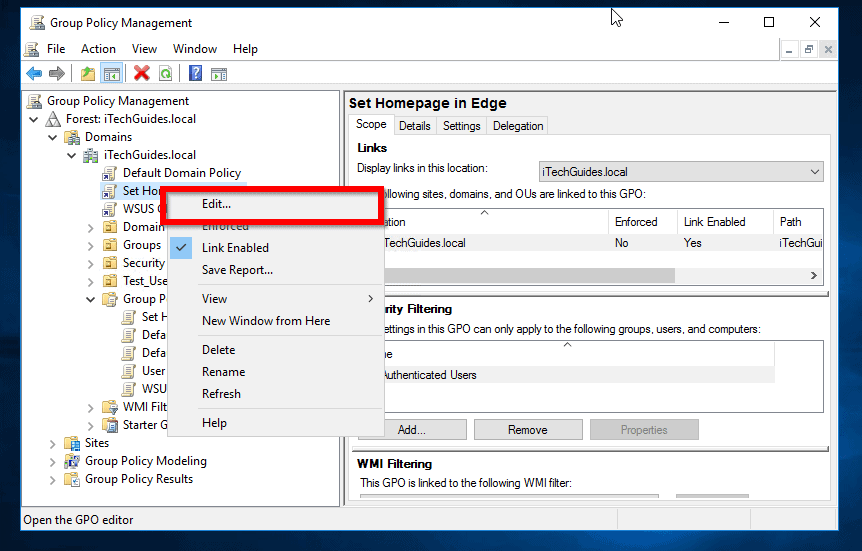Collapse the iTechGuides.local domain node

point(71,156)
